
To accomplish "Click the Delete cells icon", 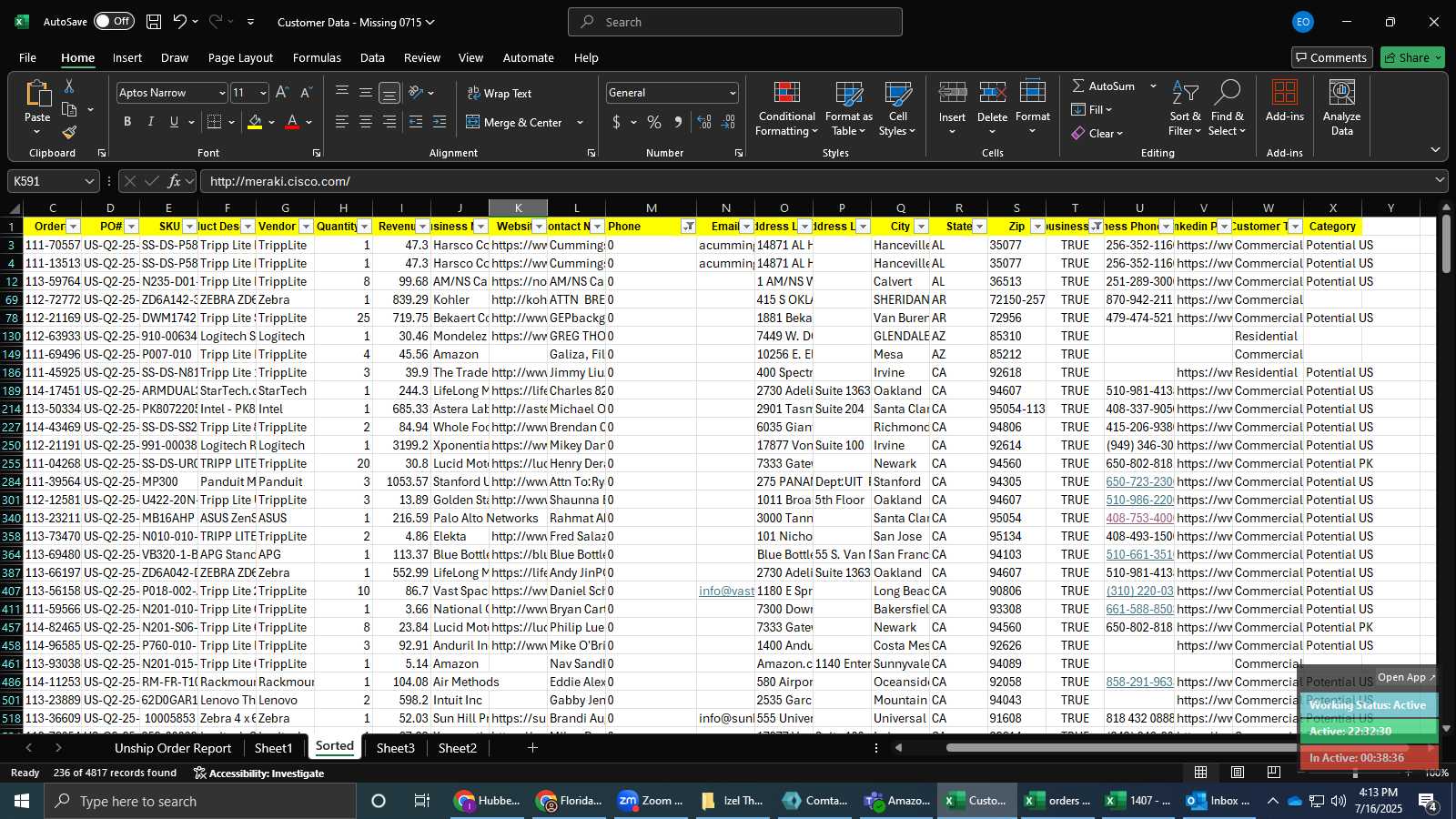I will click(x=992, y=93).
